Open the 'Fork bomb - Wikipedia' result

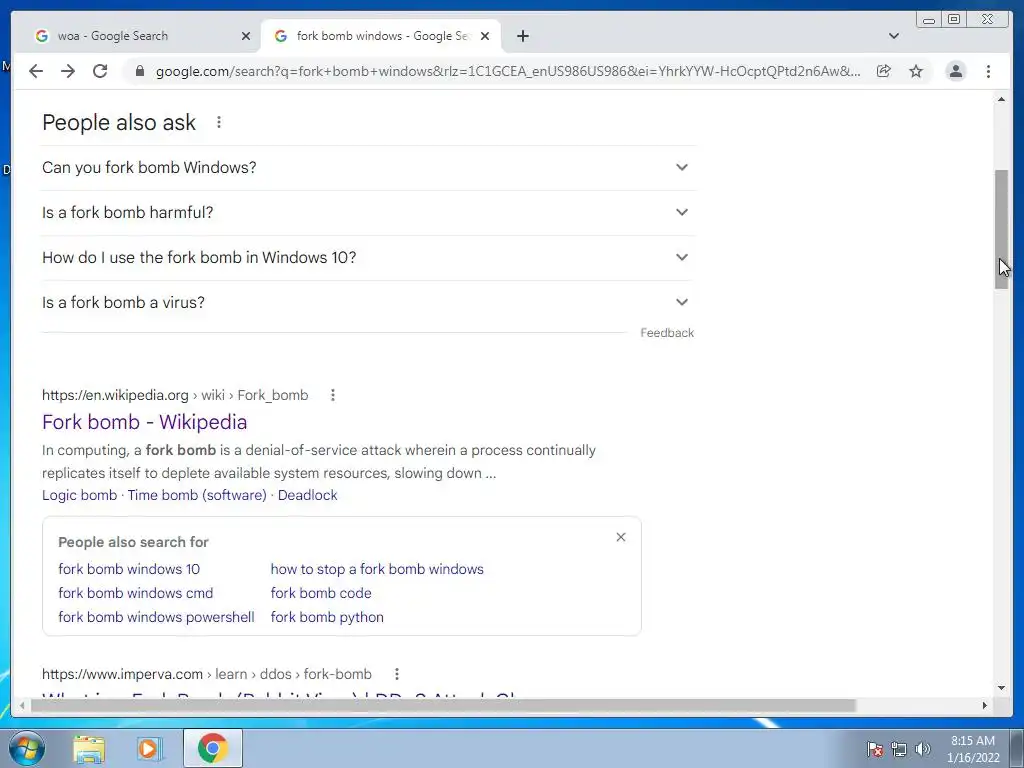[144, 422]
